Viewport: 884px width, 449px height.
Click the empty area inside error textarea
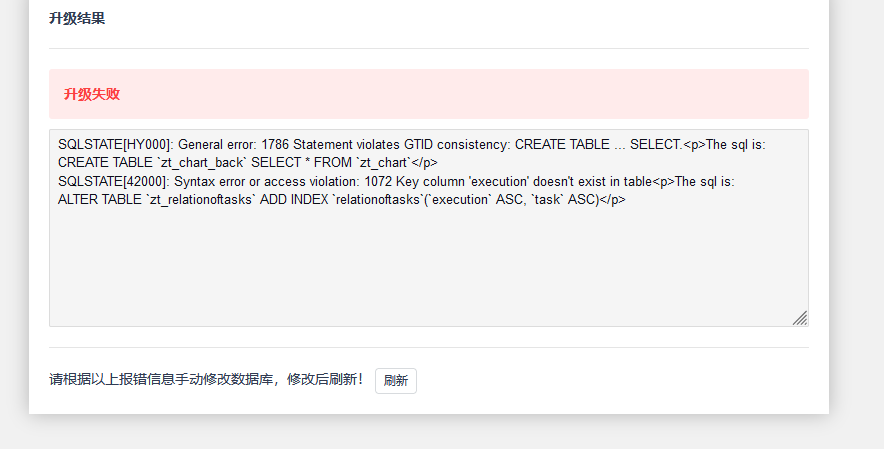pos(428,270)
